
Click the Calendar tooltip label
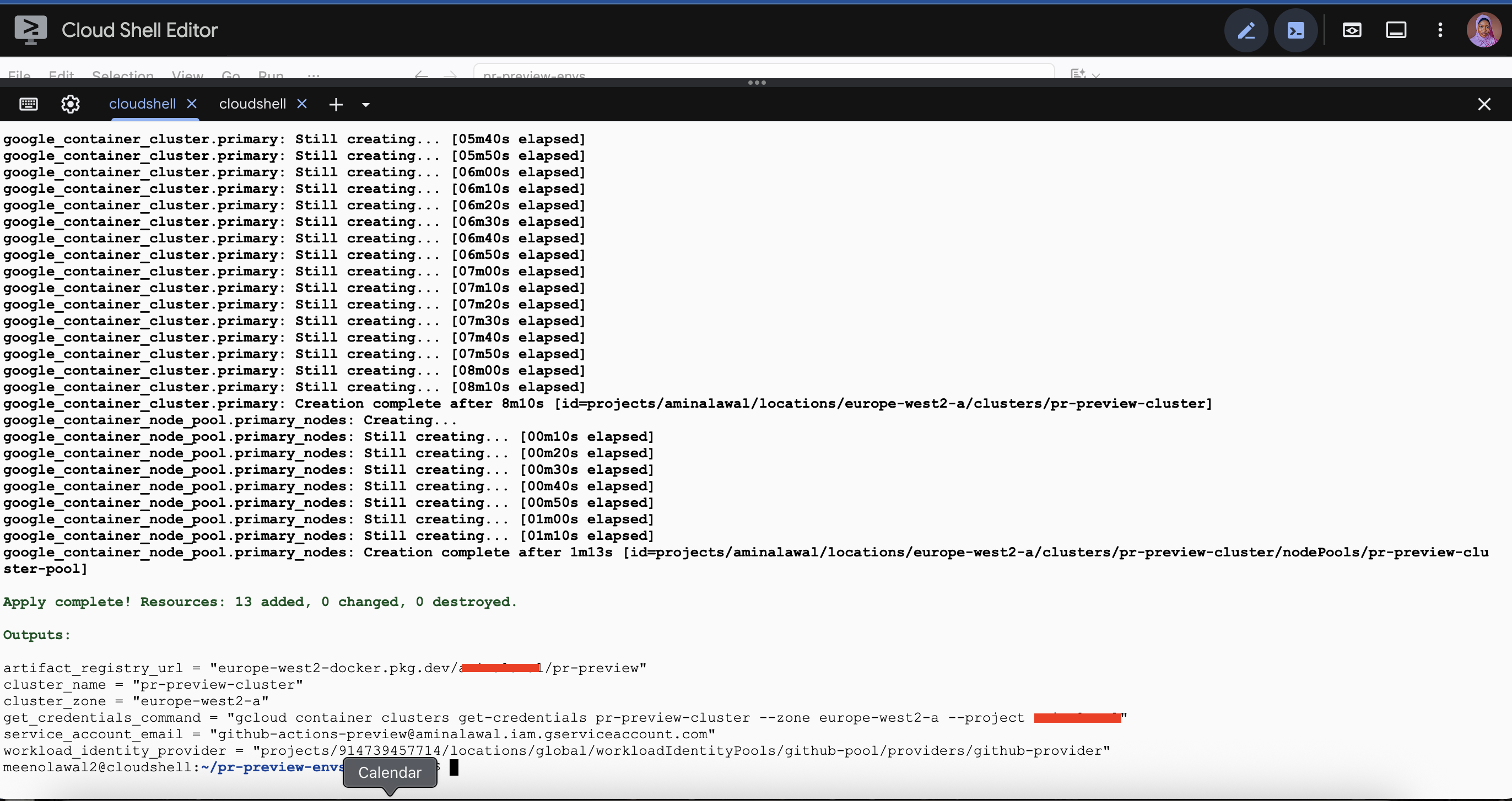390,772
